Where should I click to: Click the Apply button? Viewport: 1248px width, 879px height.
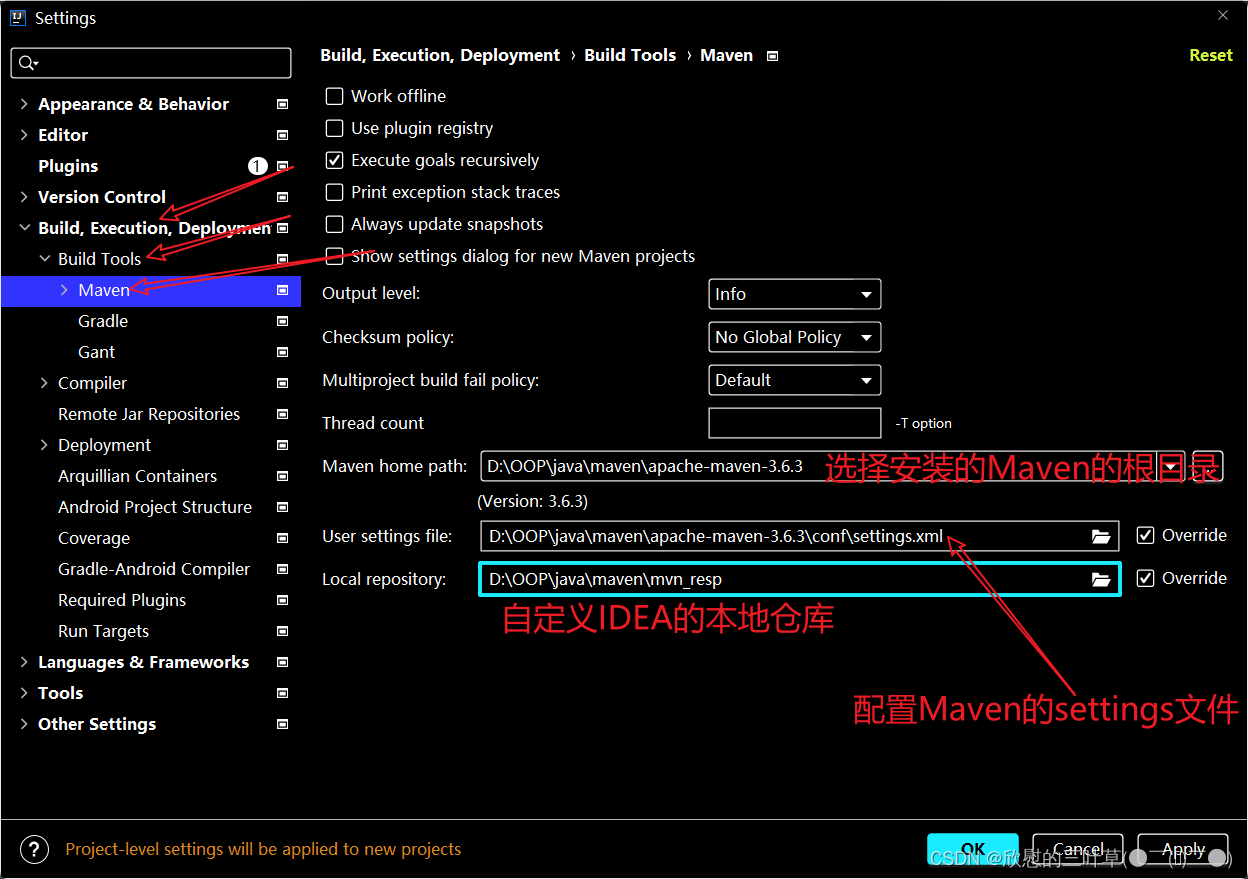1183,849
